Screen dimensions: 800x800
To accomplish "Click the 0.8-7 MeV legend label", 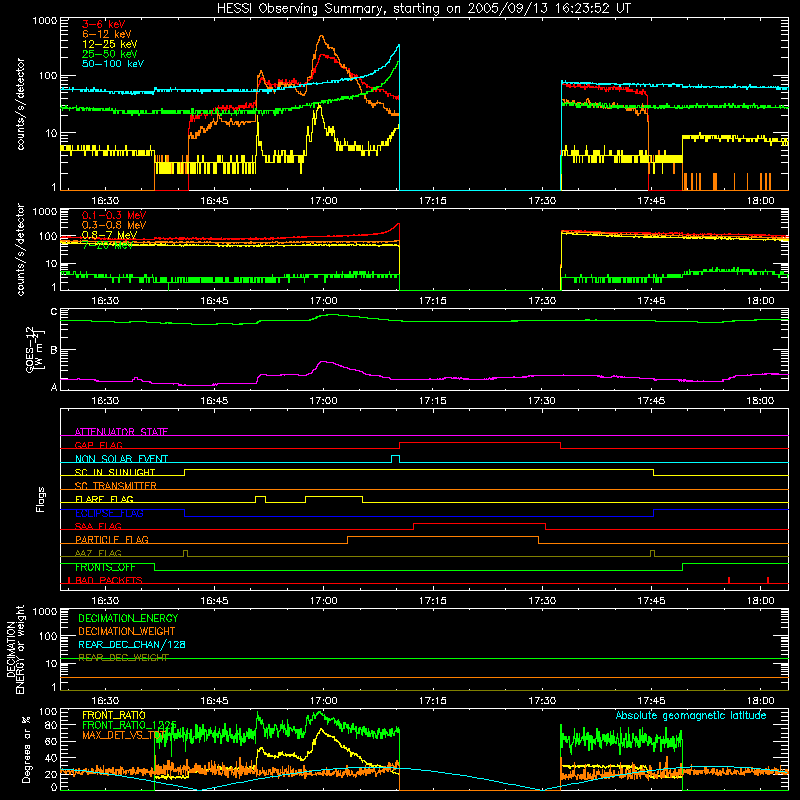I will tap(109, 235).
